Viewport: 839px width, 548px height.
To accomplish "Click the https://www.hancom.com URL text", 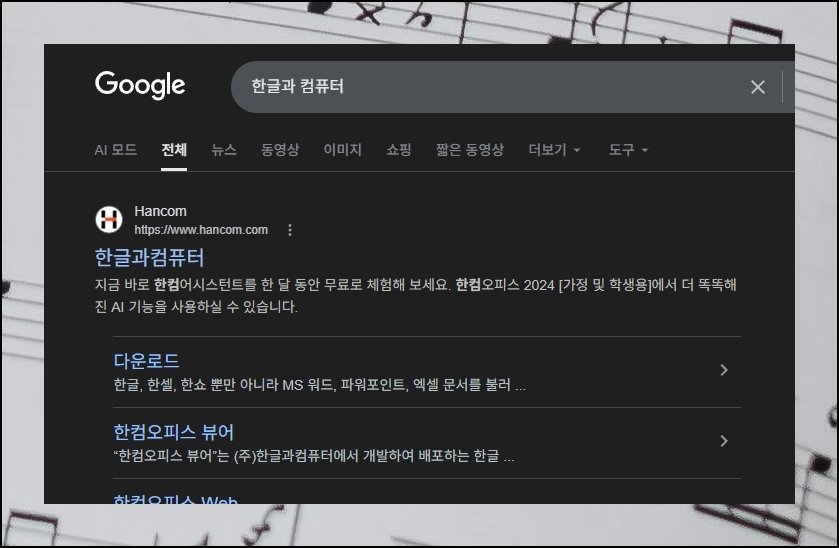I will tap(201, 230).
